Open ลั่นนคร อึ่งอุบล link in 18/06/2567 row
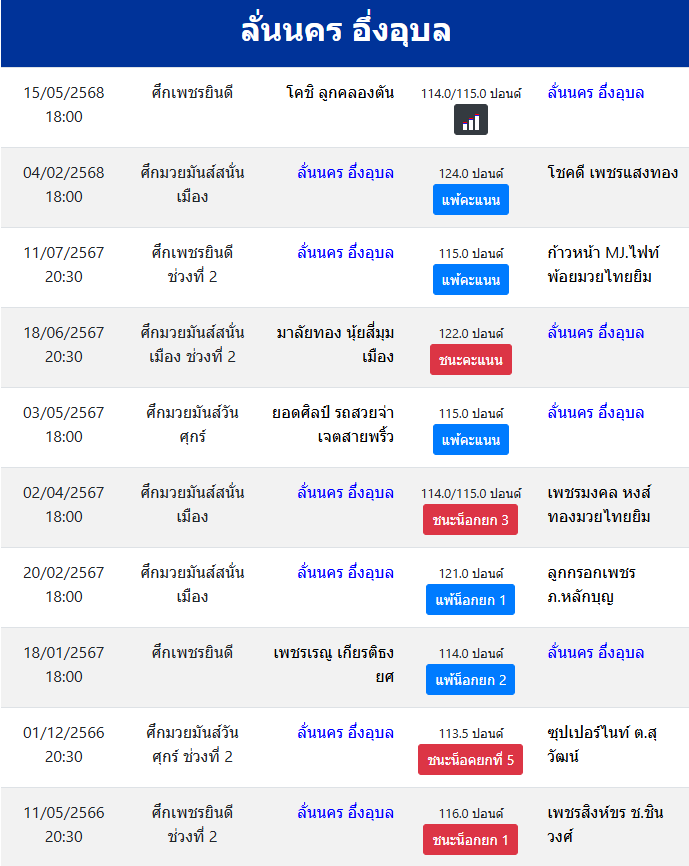 pos(596,333)
